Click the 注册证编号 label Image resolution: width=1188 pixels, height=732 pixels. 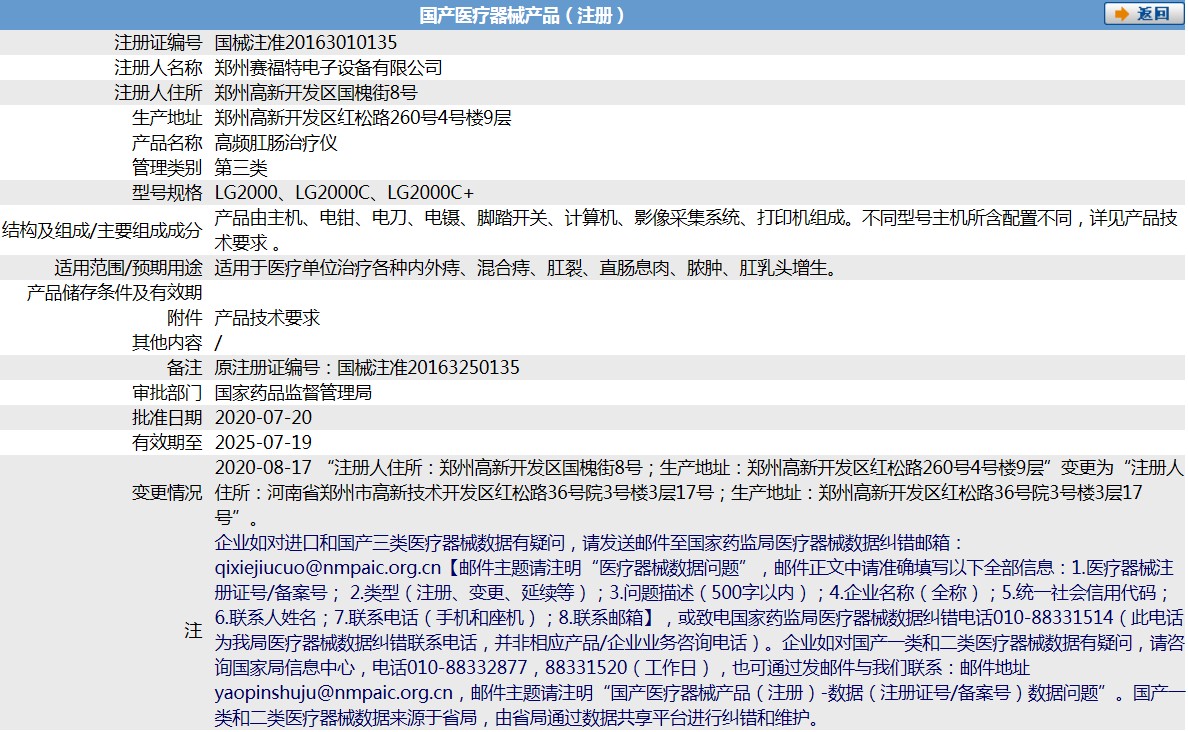pos(158,42)
